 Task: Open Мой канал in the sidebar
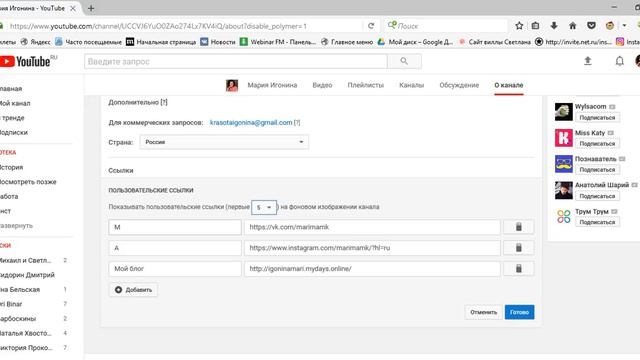click(x=15, y=103)
